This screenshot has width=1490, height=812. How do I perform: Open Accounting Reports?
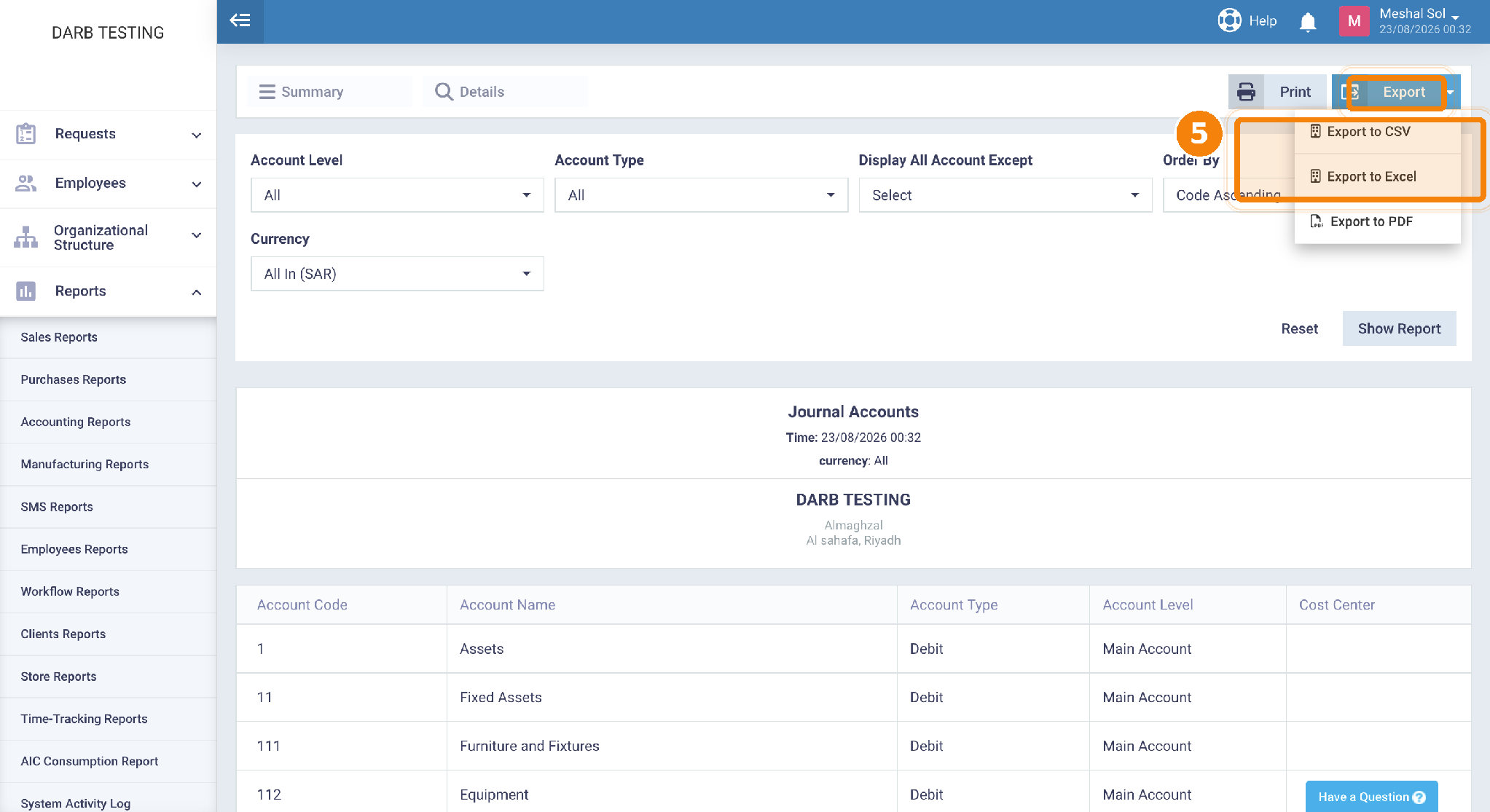click(x=108, y=422)
